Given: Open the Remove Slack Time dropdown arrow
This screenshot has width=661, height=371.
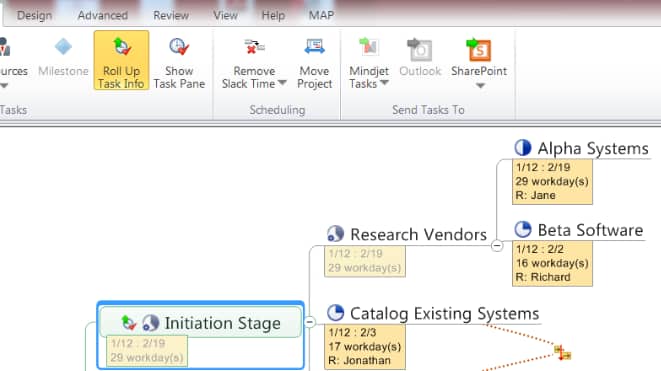Looking at the screenshot, I should click(x=282, y=83).
